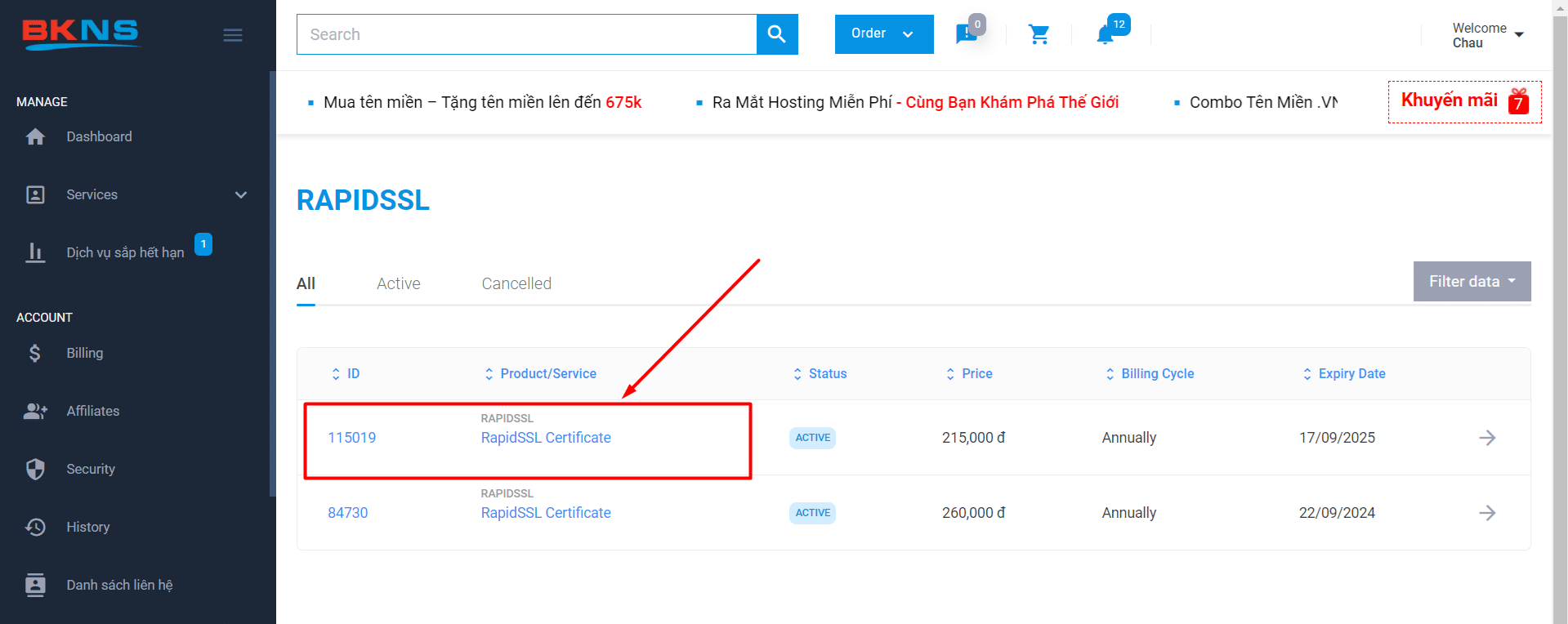Open History in the sidebar
This screenshot has height=624, width=1568.
coord(88,527)
